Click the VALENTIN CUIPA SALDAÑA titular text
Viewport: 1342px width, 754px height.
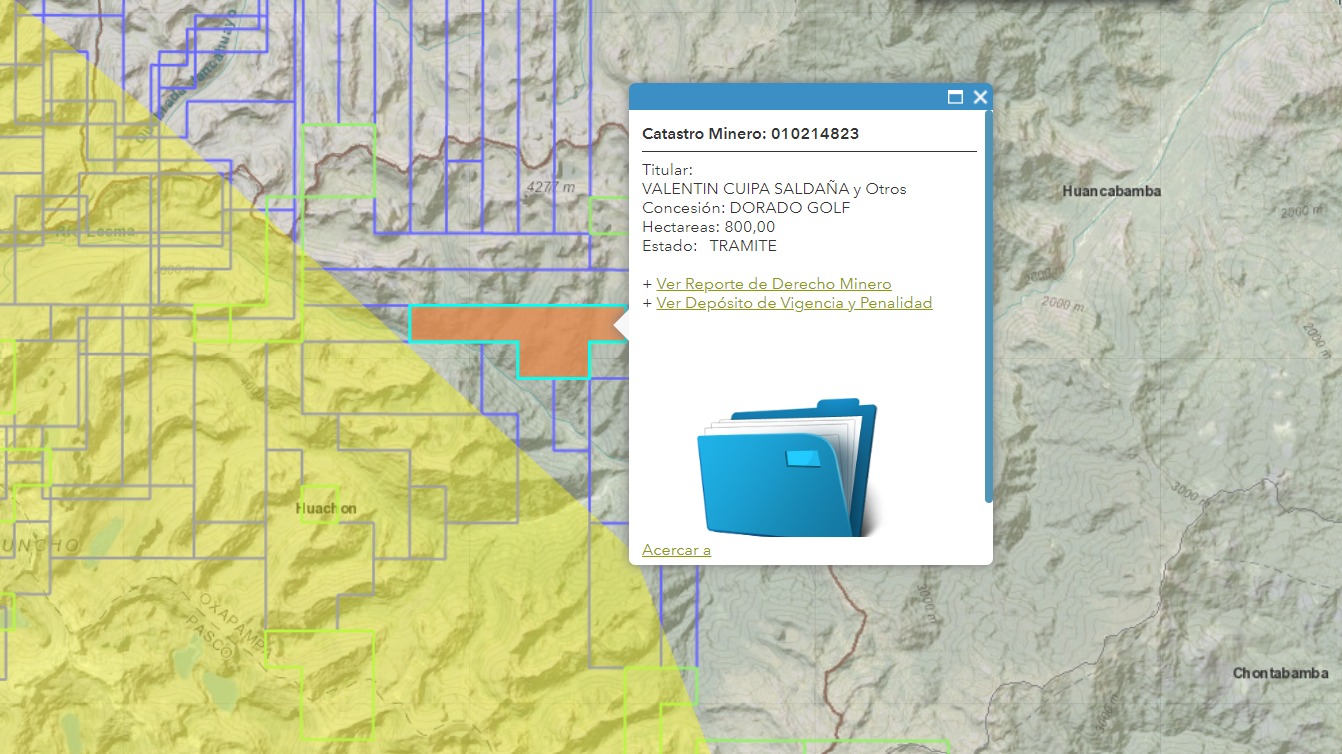click(774, 189)
